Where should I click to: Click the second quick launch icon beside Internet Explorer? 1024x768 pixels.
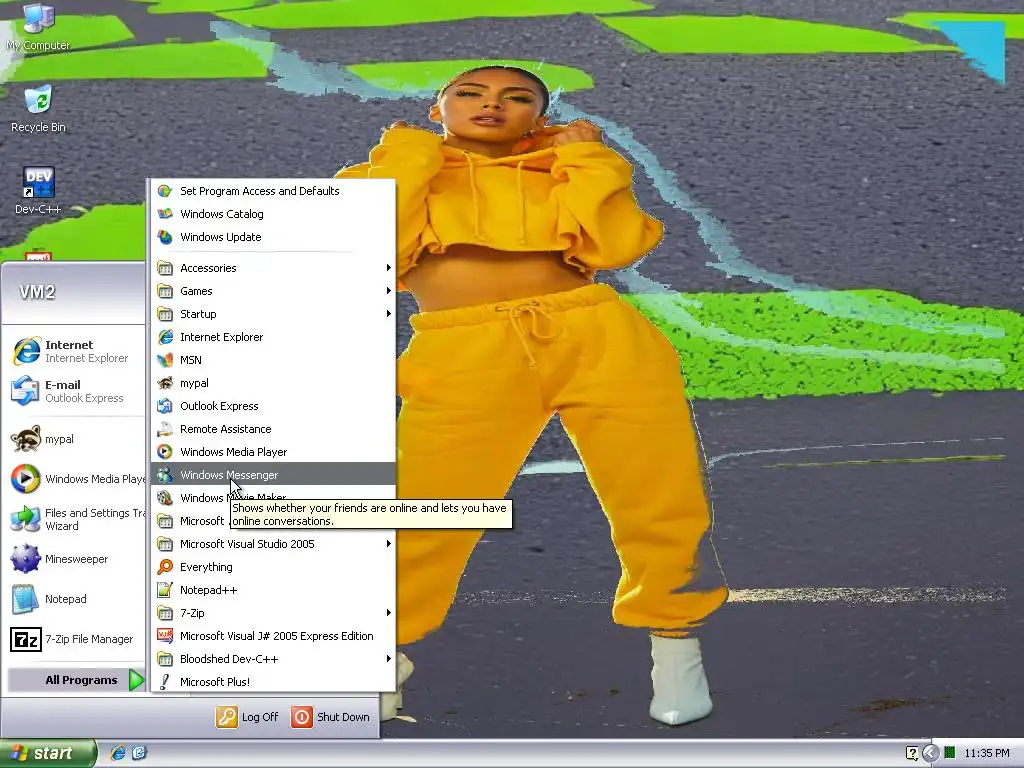pos(139,753)
